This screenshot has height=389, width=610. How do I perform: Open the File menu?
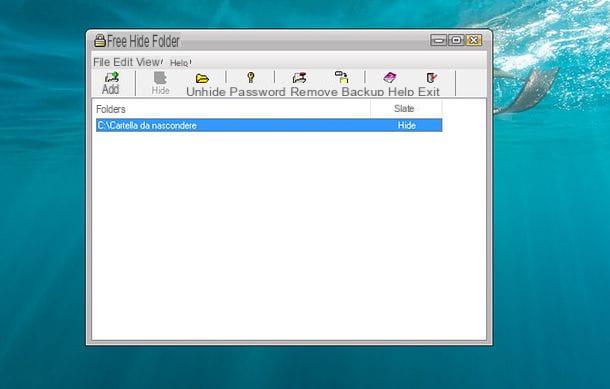102,62
